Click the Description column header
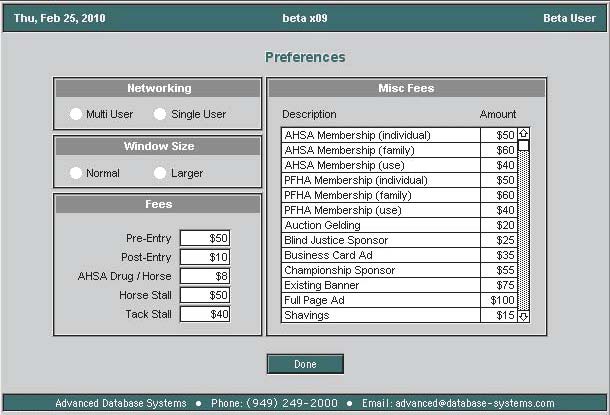The height and width of the screenshot is (415, 610). [x=309, y=114]
